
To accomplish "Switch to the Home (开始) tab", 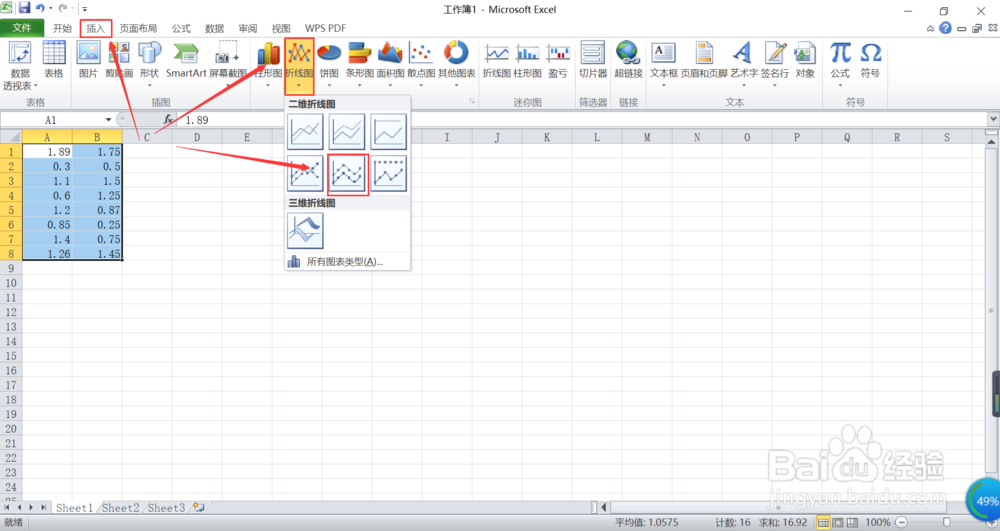I will [x=62, y=28].
